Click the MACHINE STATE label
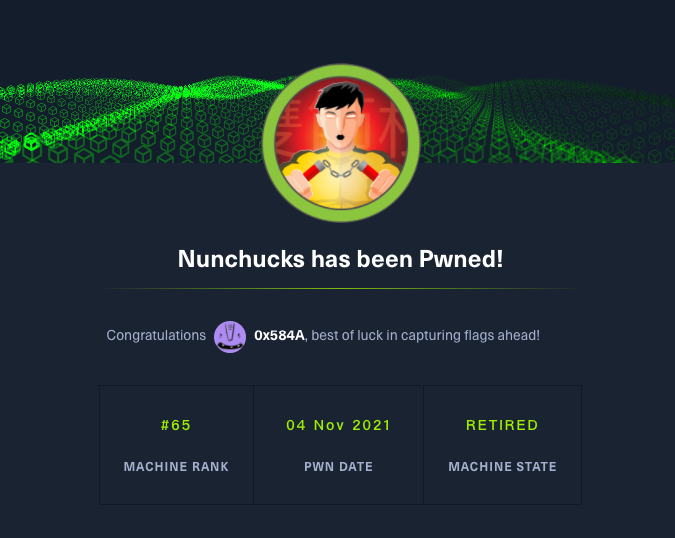675x538 pixels. tap(502, 467)
